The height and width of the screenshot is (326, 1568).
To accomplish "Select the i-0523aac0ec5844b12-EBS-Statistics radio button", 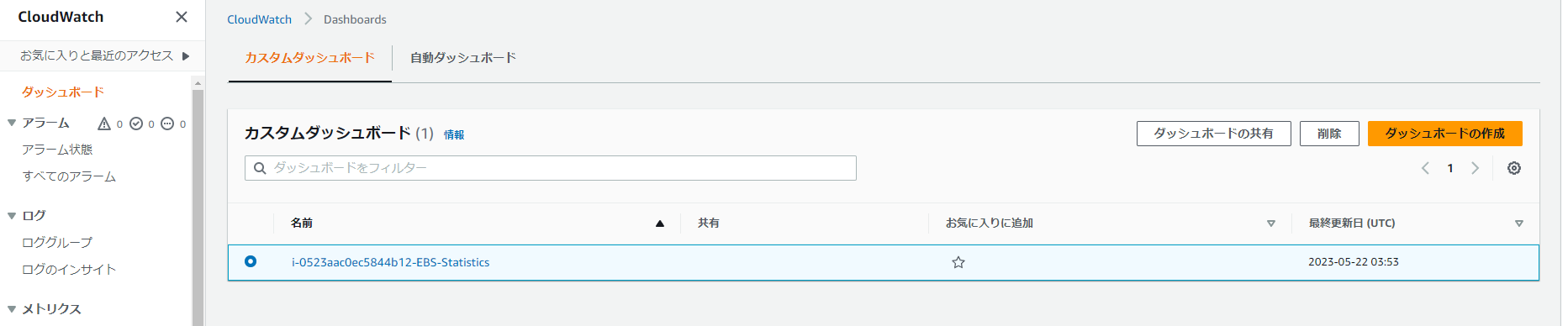I will click(251, 261).
